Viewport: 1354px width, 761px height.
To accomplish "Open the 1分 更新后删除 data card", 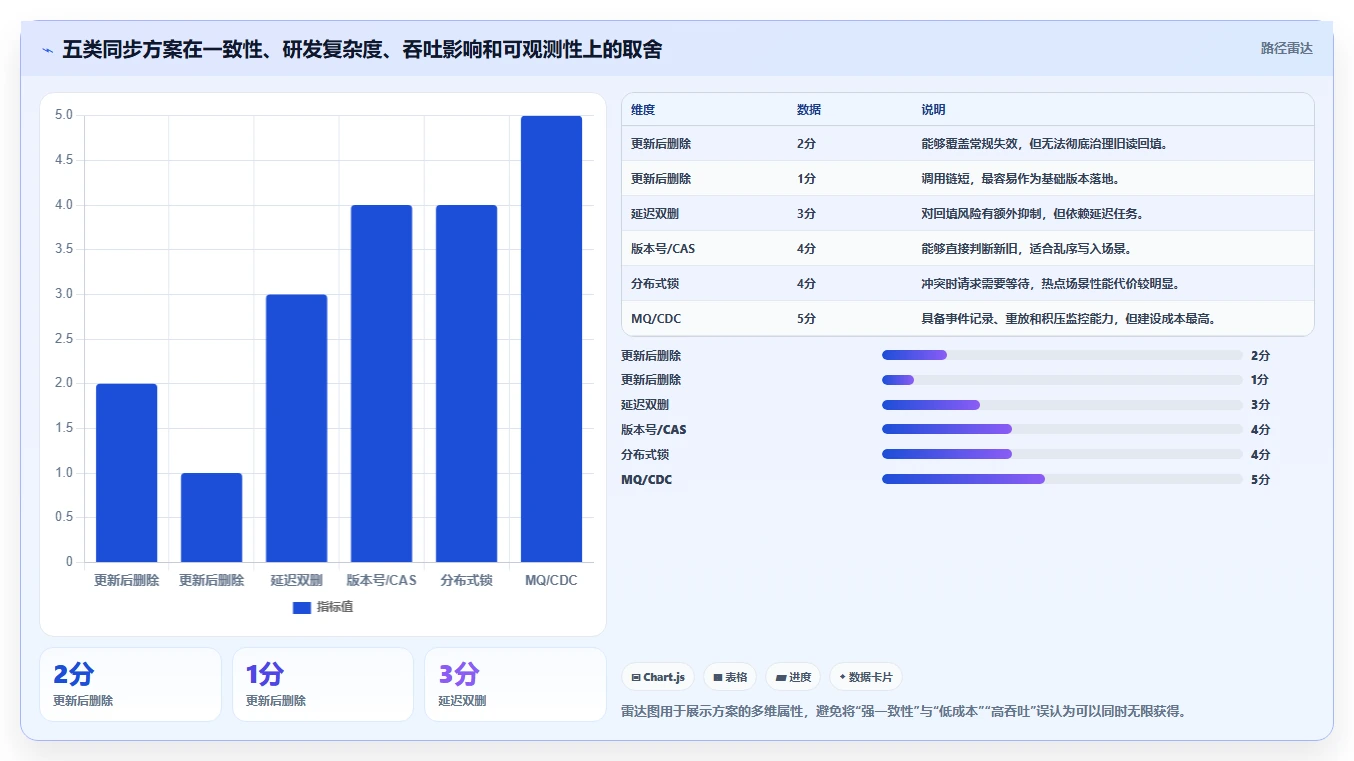I will click(x=323, y=685).
